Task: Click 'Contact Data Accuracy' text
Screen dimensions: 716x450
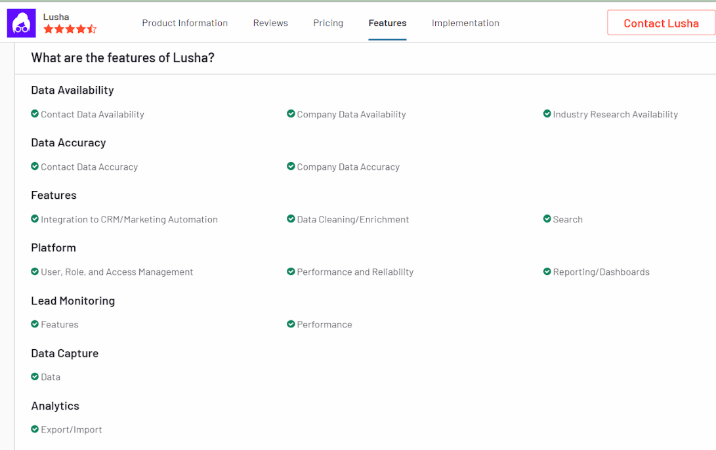Action: tap(89, 167)
